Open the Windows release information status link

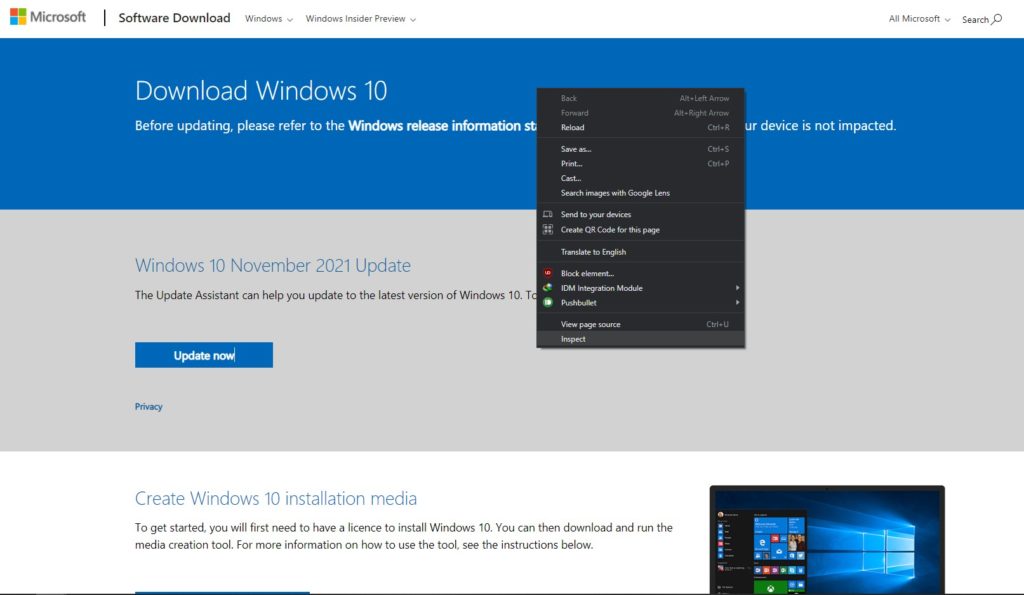[442, 125]
